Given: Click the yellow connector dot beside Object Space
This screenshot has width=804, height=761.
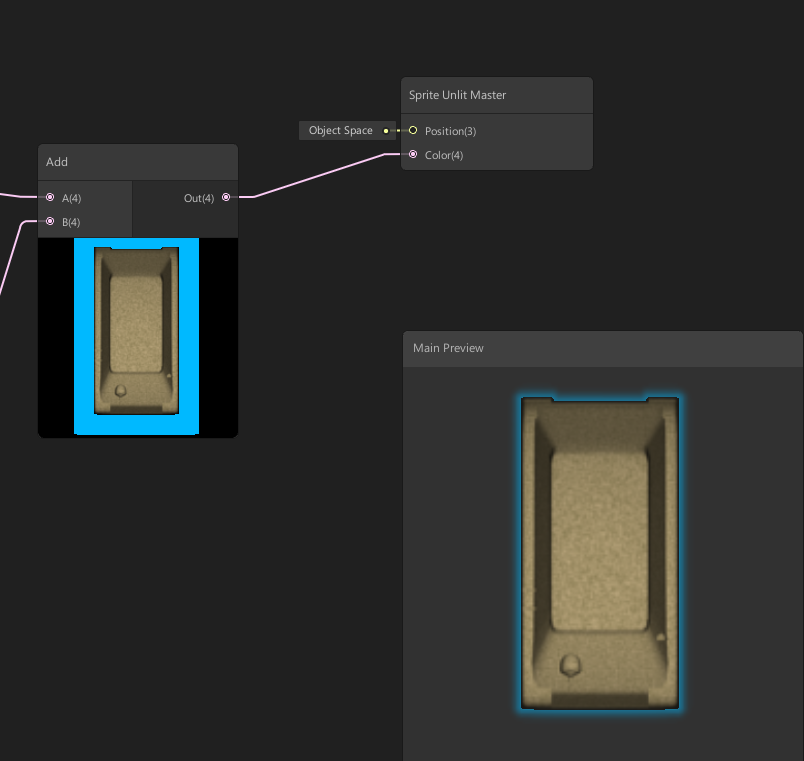Looking at the screenshot, I should pyautogui.click(x=385, y=130).
